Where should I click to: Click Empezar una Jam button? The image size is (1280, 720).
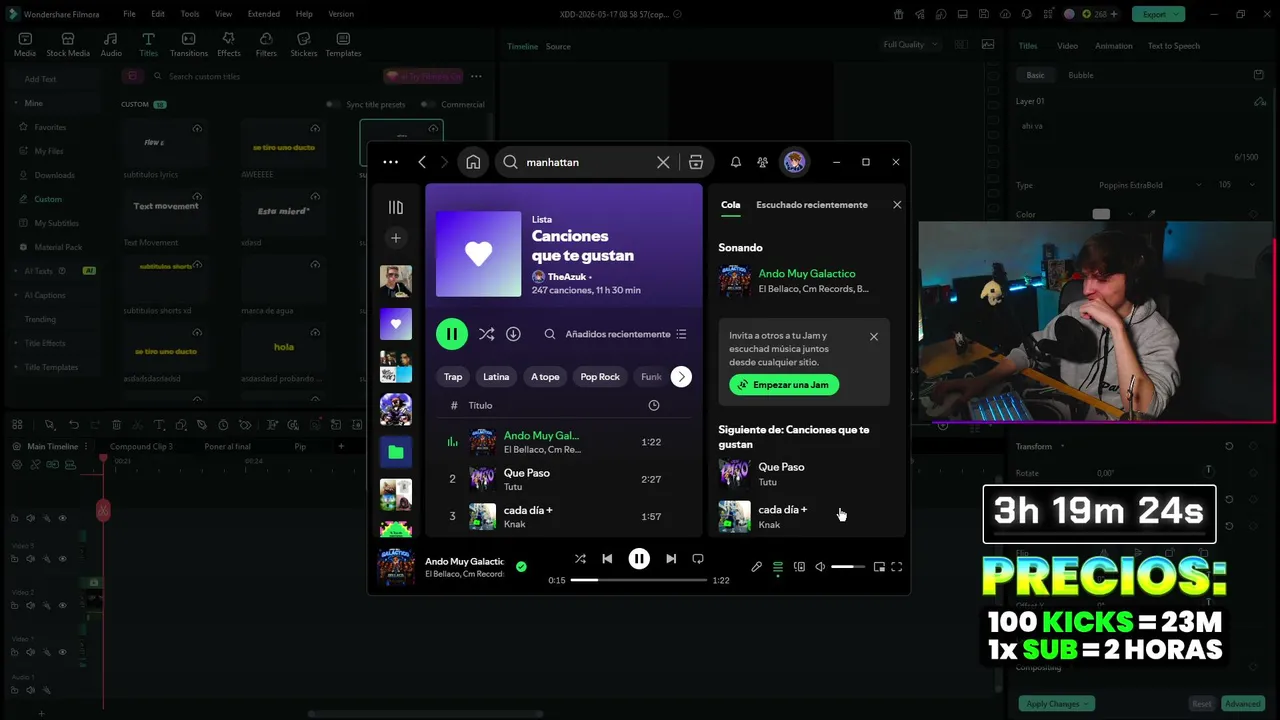point(784,385)
